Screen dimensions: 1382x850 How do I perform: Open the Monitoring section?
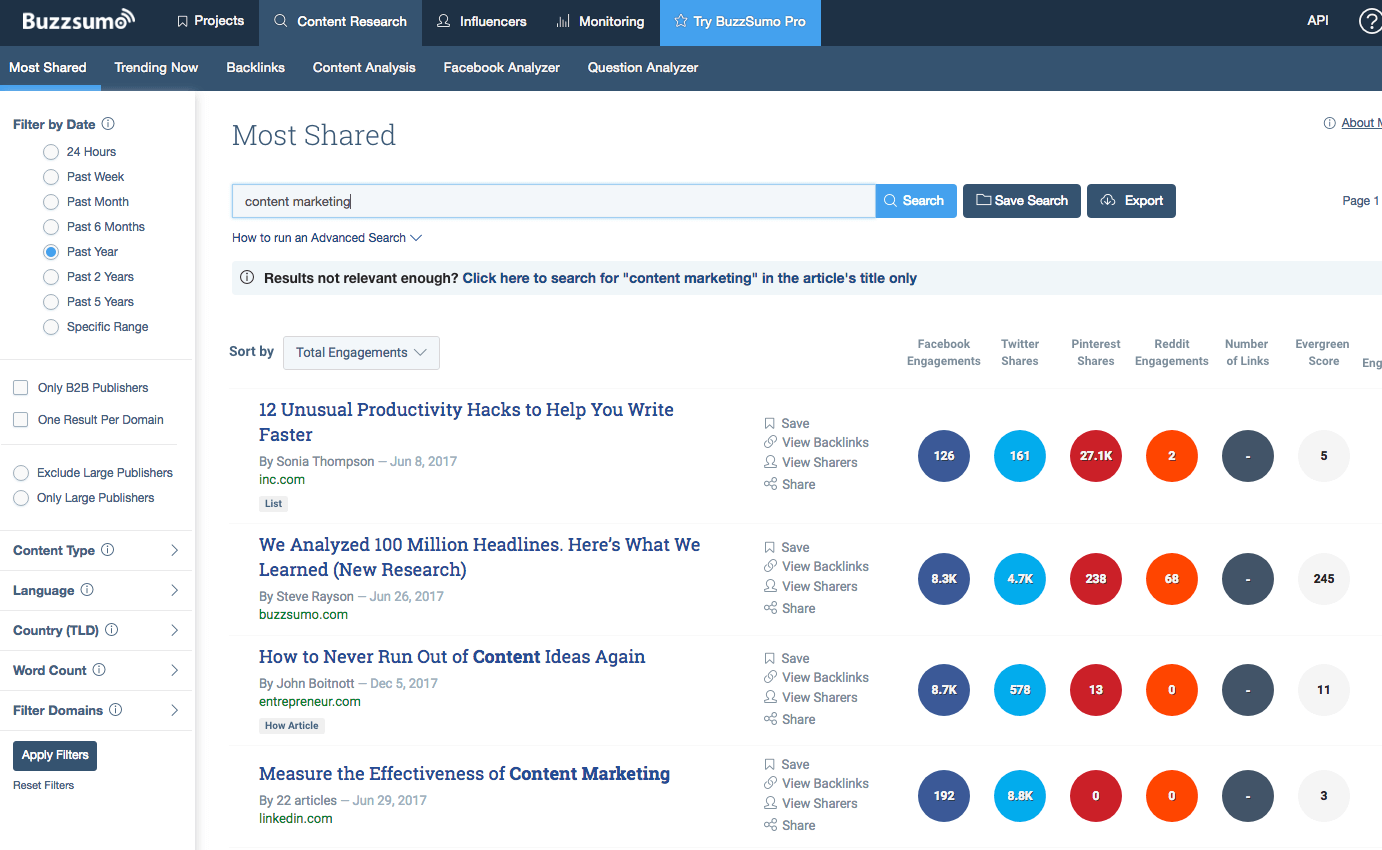[x=600, y=21]
